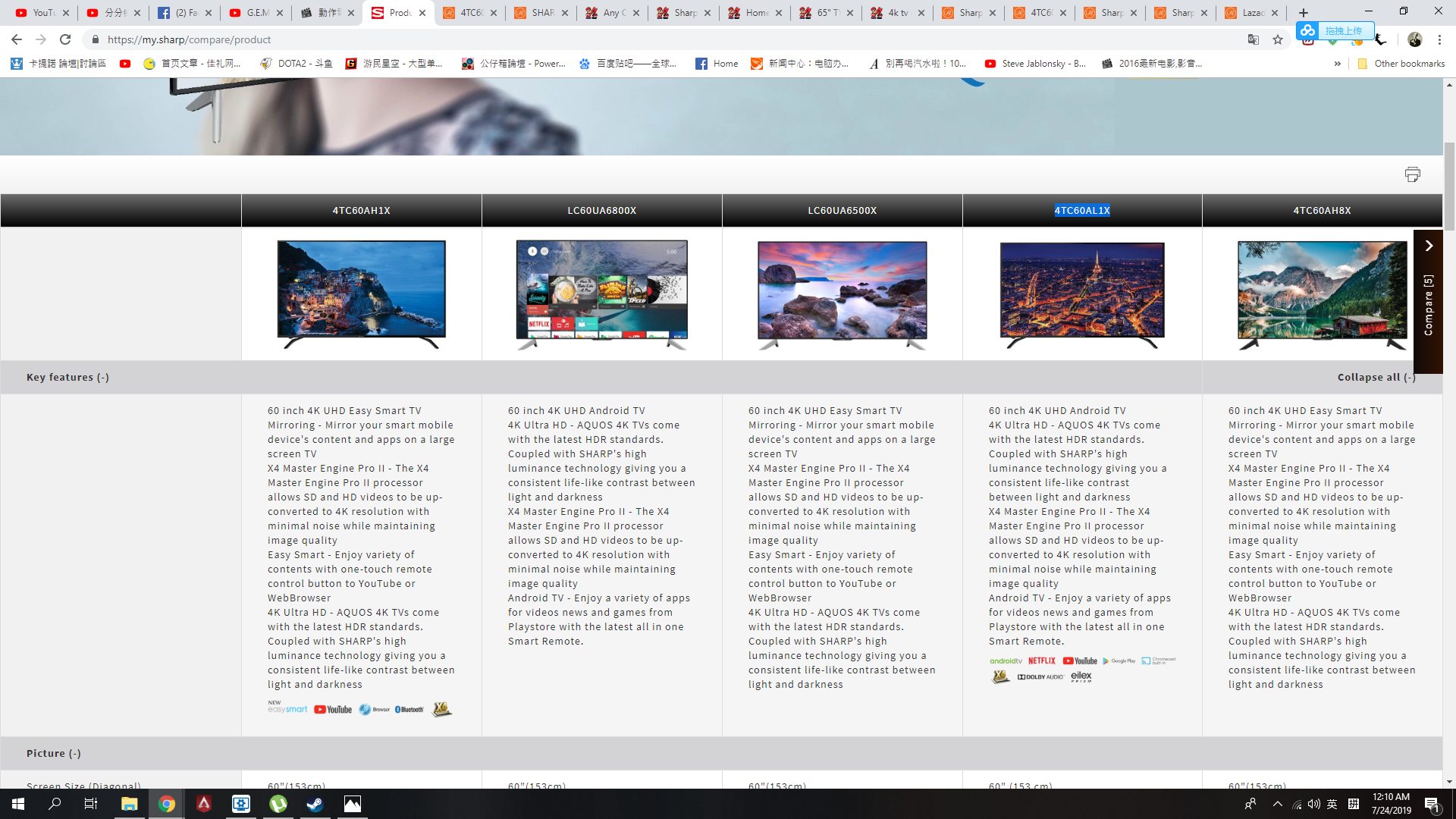Switch to the Lazada tab
The width and height of the screenshot is (1456, 819).
[1251, 13]
